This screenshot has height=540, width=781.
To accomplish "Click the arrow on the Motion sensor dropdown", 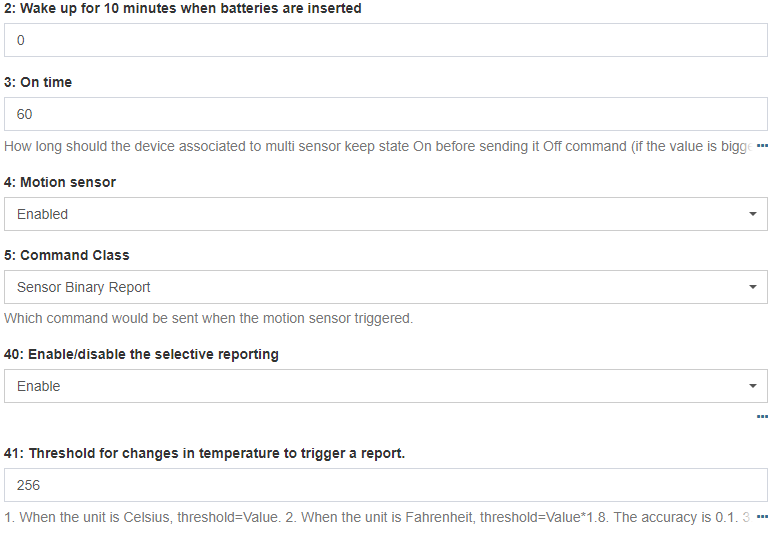I will tap(752, 214).
